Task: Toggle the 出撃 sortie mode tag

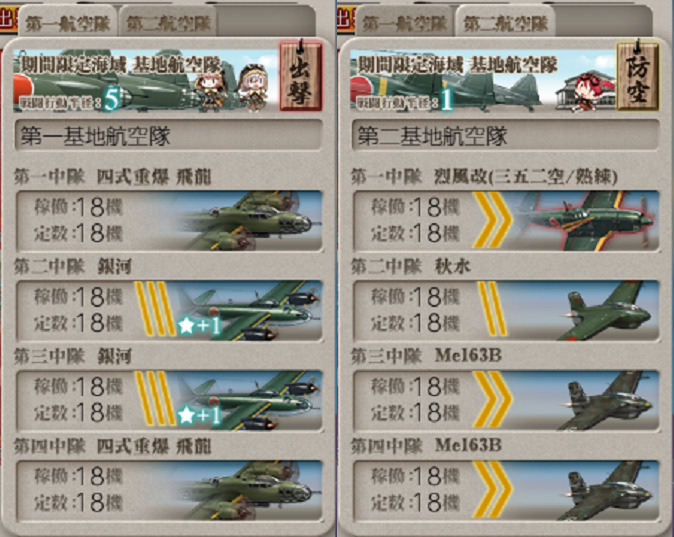Action: [300, 75]
